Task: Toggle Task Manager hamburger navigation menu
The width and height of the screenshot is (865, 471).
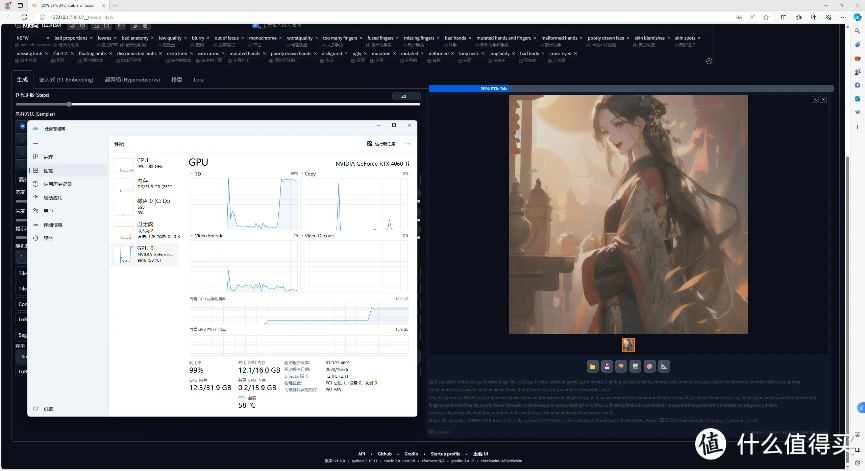Action: click(x=35, y=143)
